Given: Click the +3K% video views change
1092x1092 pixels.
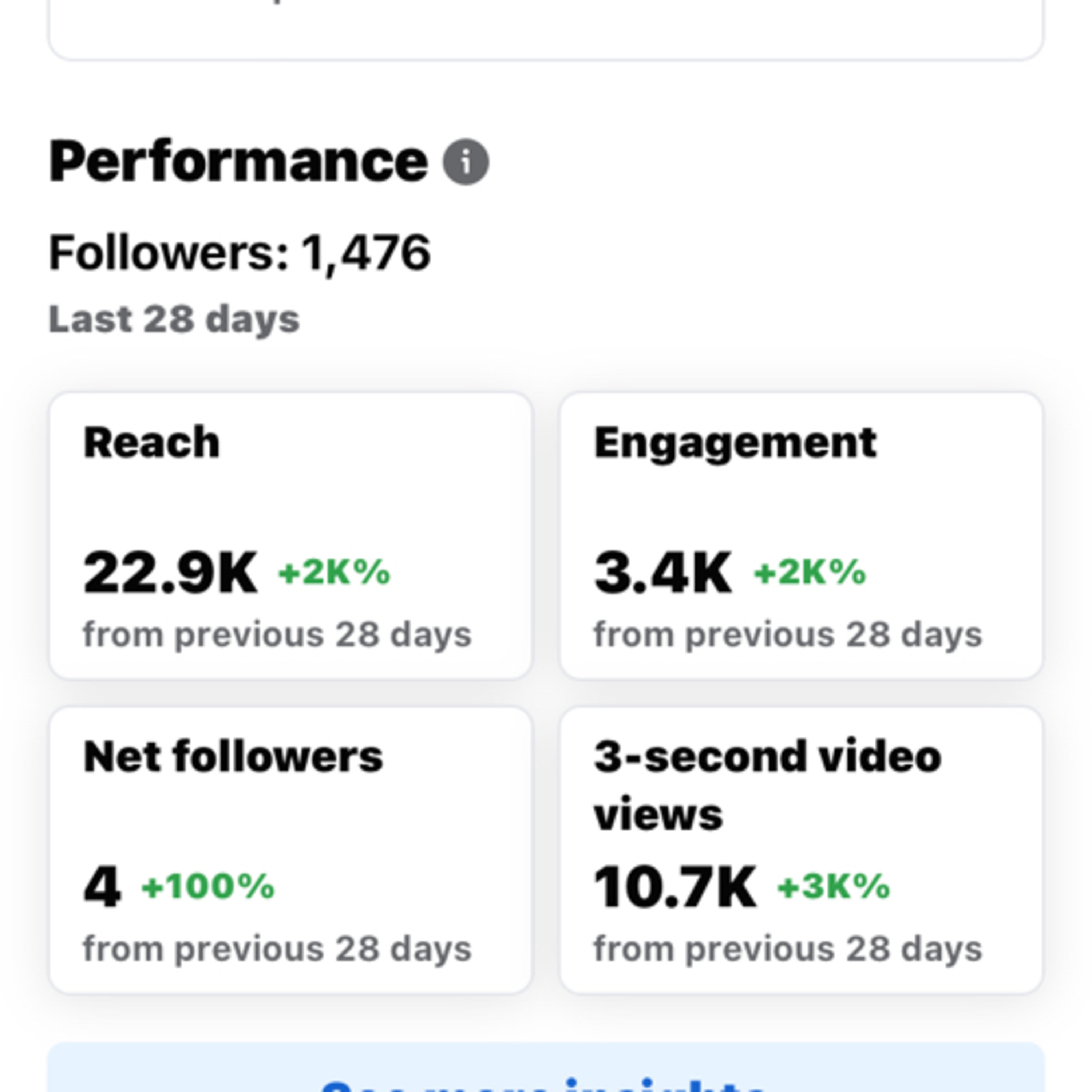Looking at the screenshot, I should pos(834,886).
